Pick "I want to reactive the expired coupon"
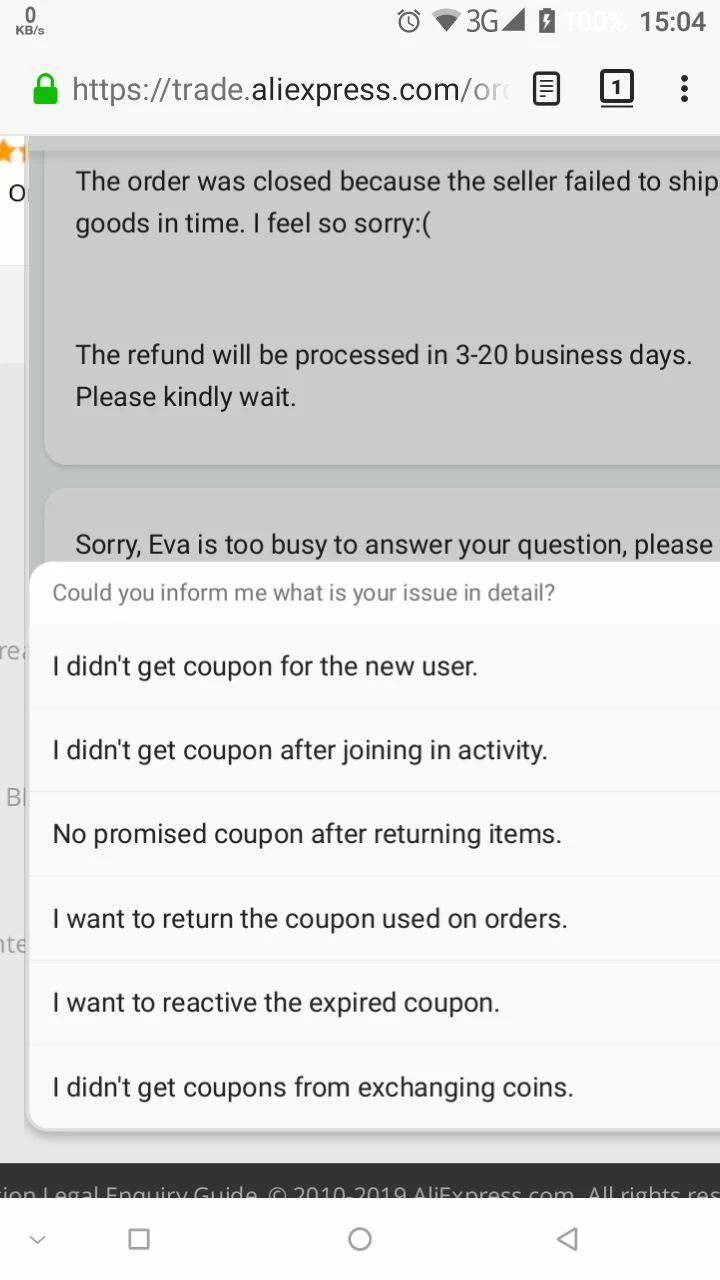 click(x=375, y=1002)
